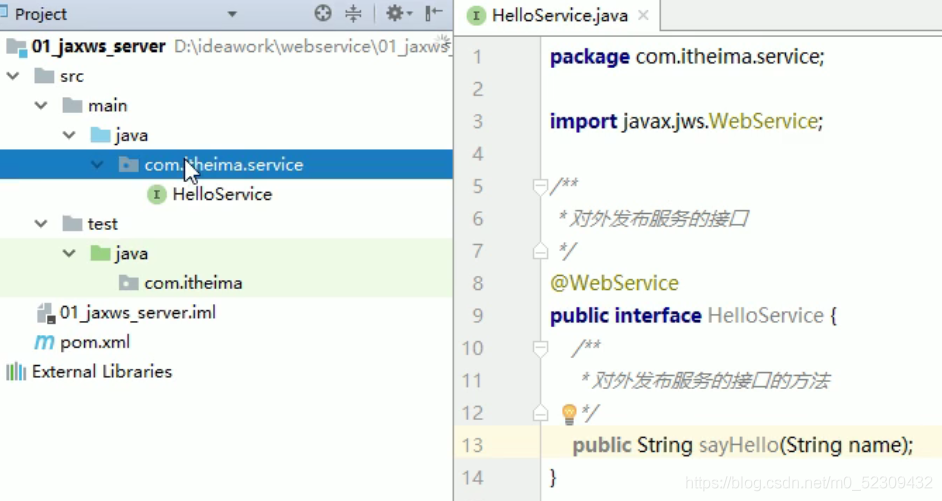Image resolution: width=942 pixels, height=501 pixels.
Task: Select the com.itheima package under test
Action: [193, 283]
